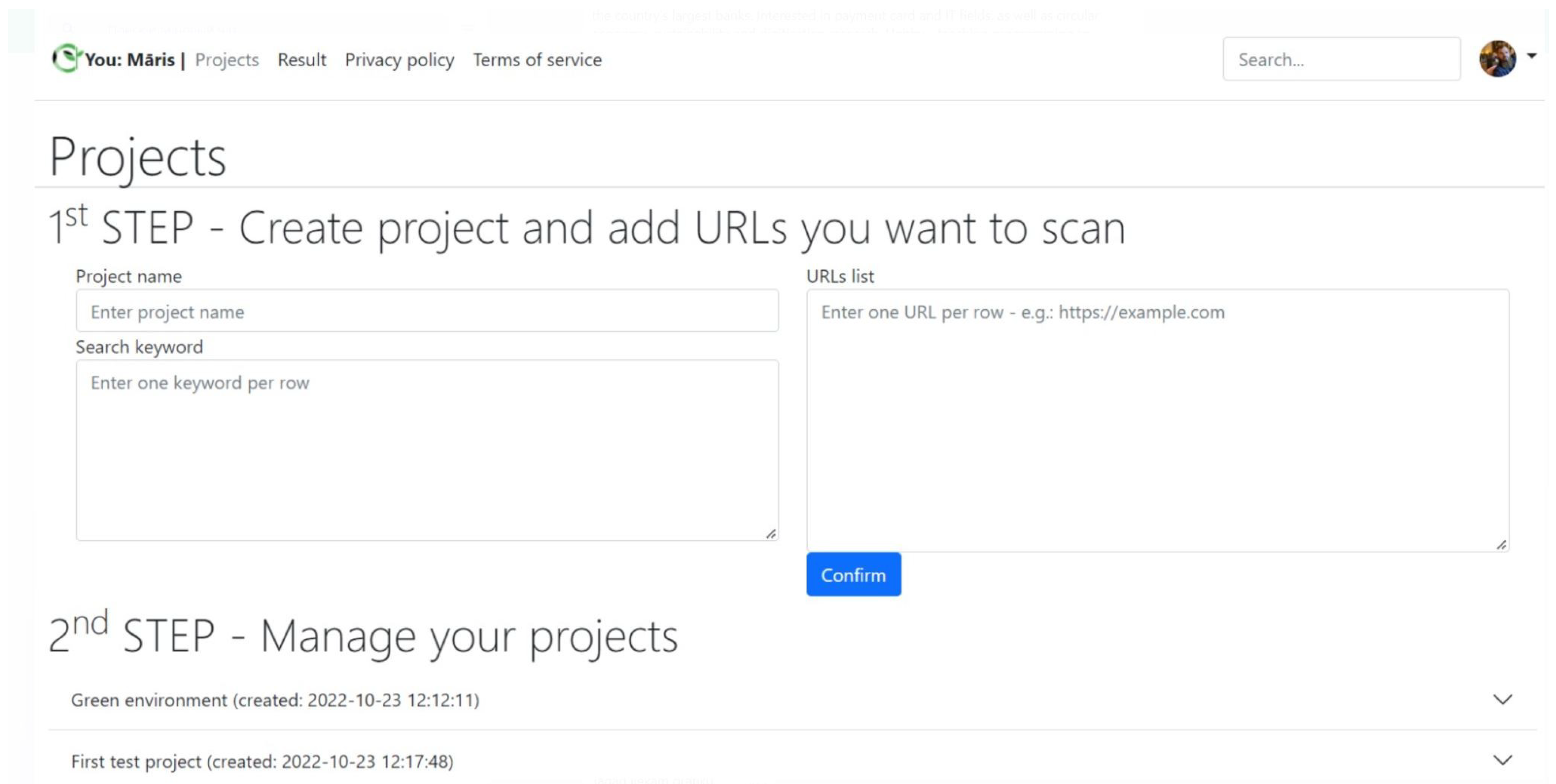This screenshot has width=1556, height=784.
Task: Go to the Projects nav item
Action: 227,60
